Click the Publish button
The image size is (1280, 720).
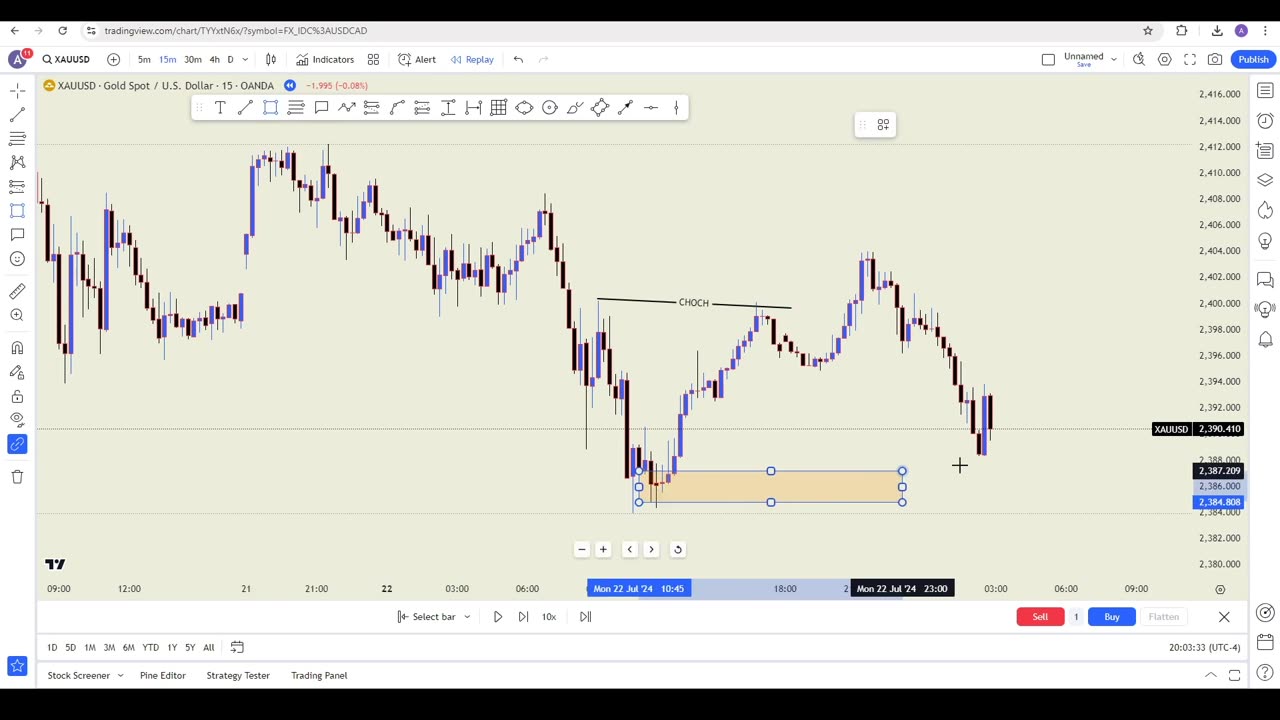[1253, 59]
